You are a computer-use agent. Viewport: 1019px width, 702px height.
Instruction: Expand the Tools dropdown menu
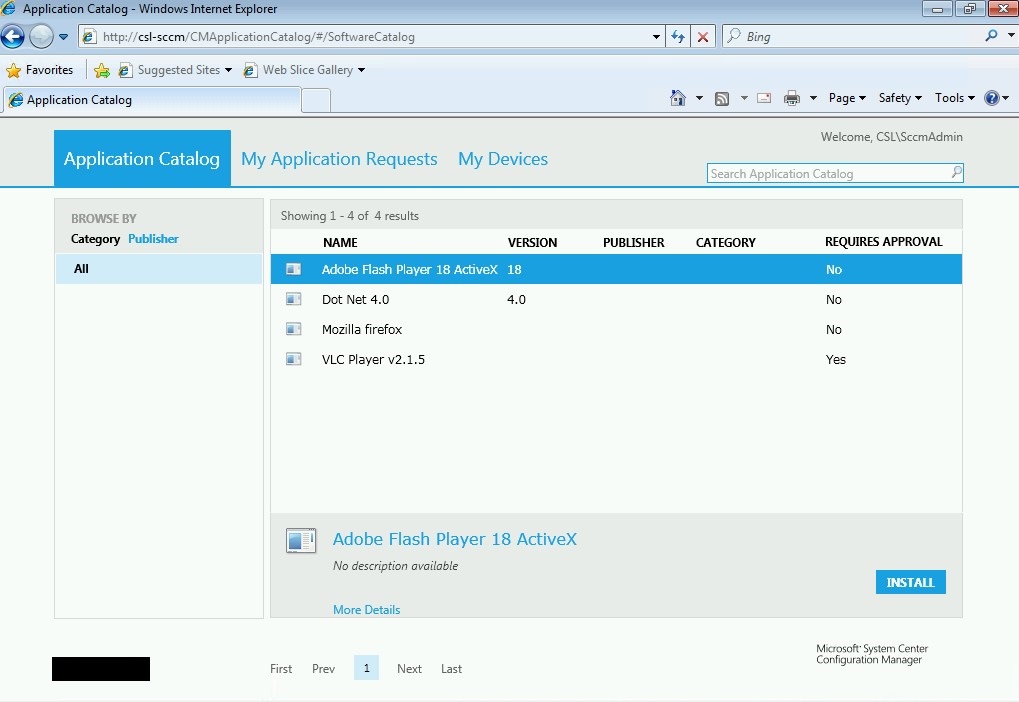pos(954,98)
